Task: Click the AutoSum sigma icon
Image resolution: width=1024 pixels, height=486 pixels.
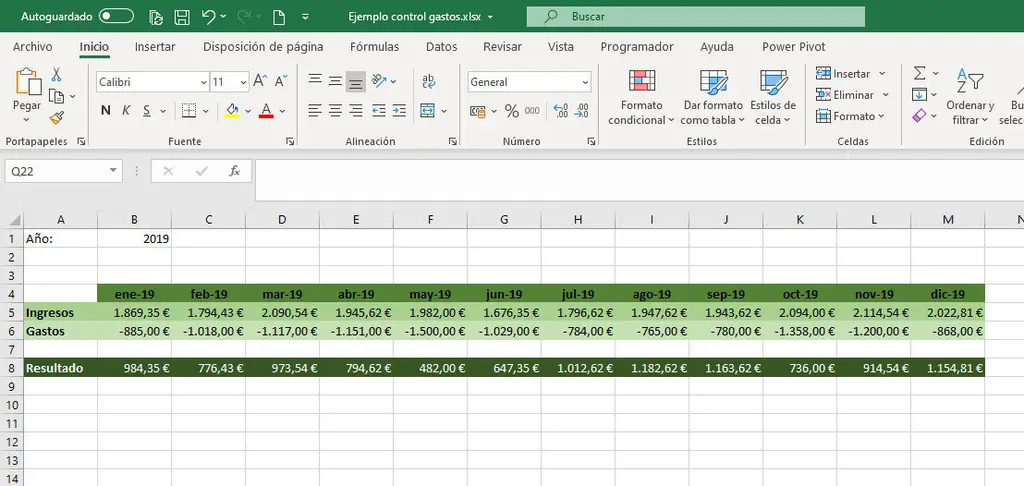Action: pyautogui.click(x=919, y=74)
